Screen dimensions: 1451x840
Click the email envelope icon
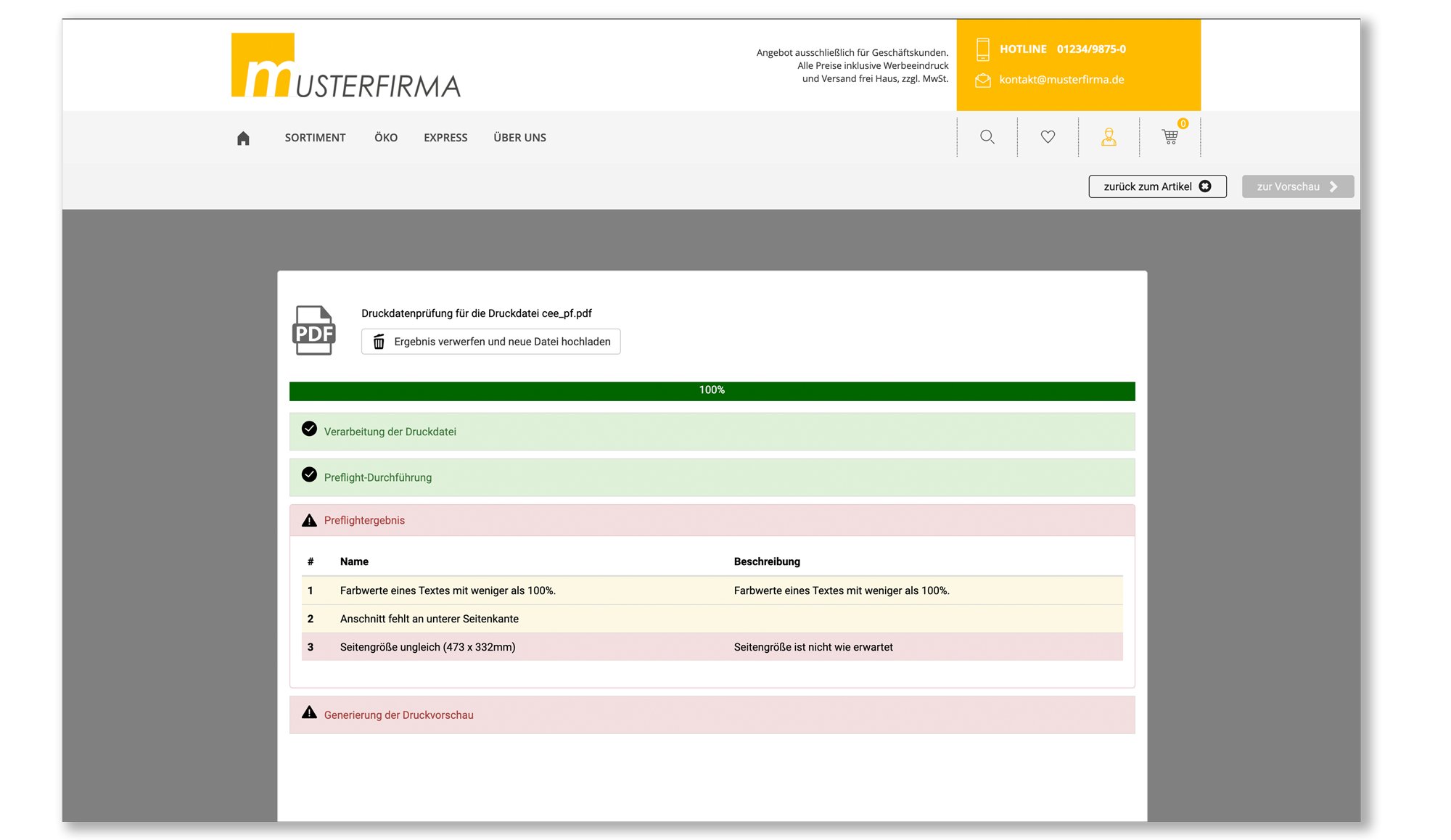click(982, 81)
